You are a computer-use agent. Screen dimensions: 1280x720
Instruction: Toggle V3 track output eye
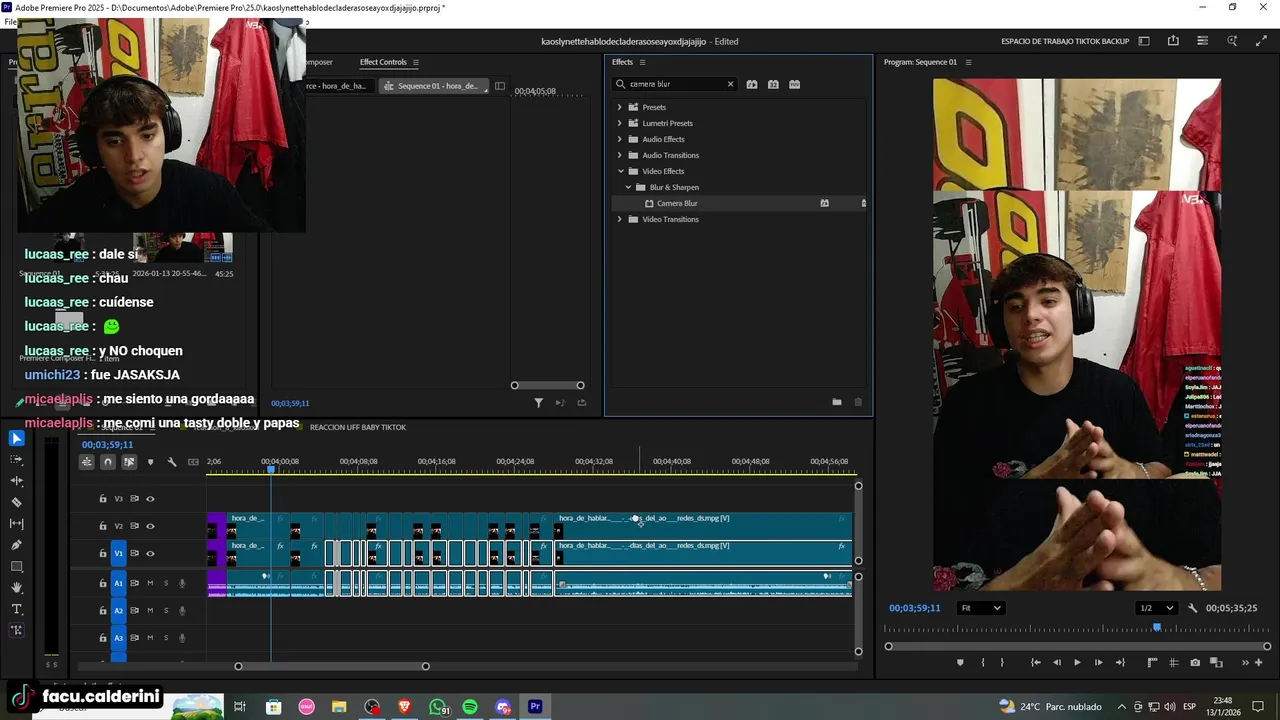pos(150,499)
